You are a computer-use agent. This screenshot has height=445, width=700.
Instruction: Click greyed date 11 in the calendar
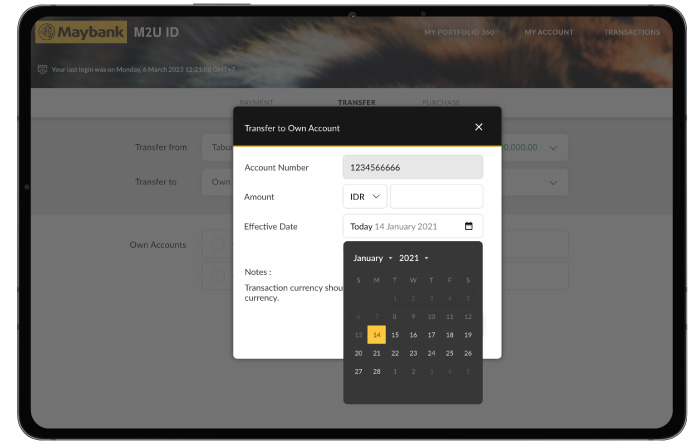click(450, 316)
